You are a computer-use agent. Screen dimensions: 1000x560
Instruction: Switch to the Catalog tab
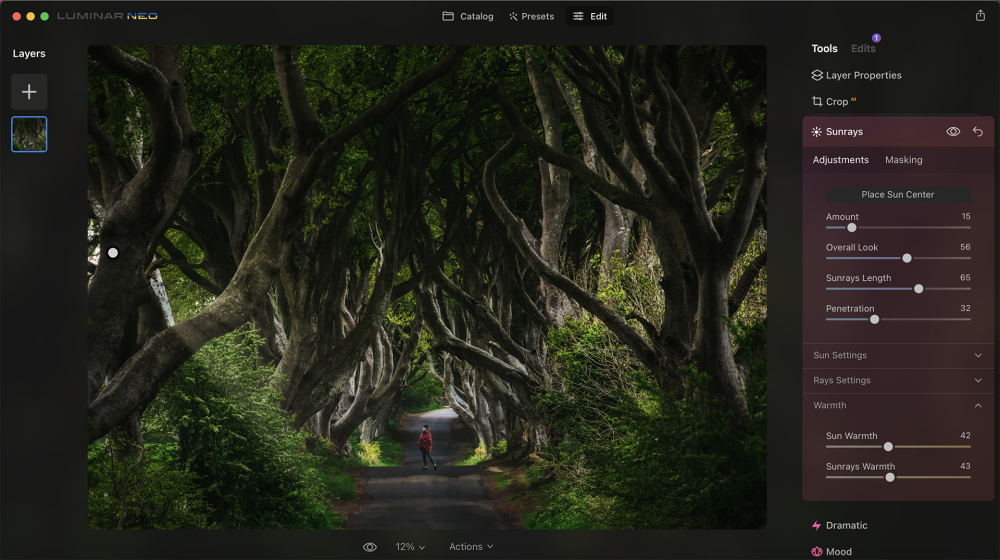(x=468, y=16)
